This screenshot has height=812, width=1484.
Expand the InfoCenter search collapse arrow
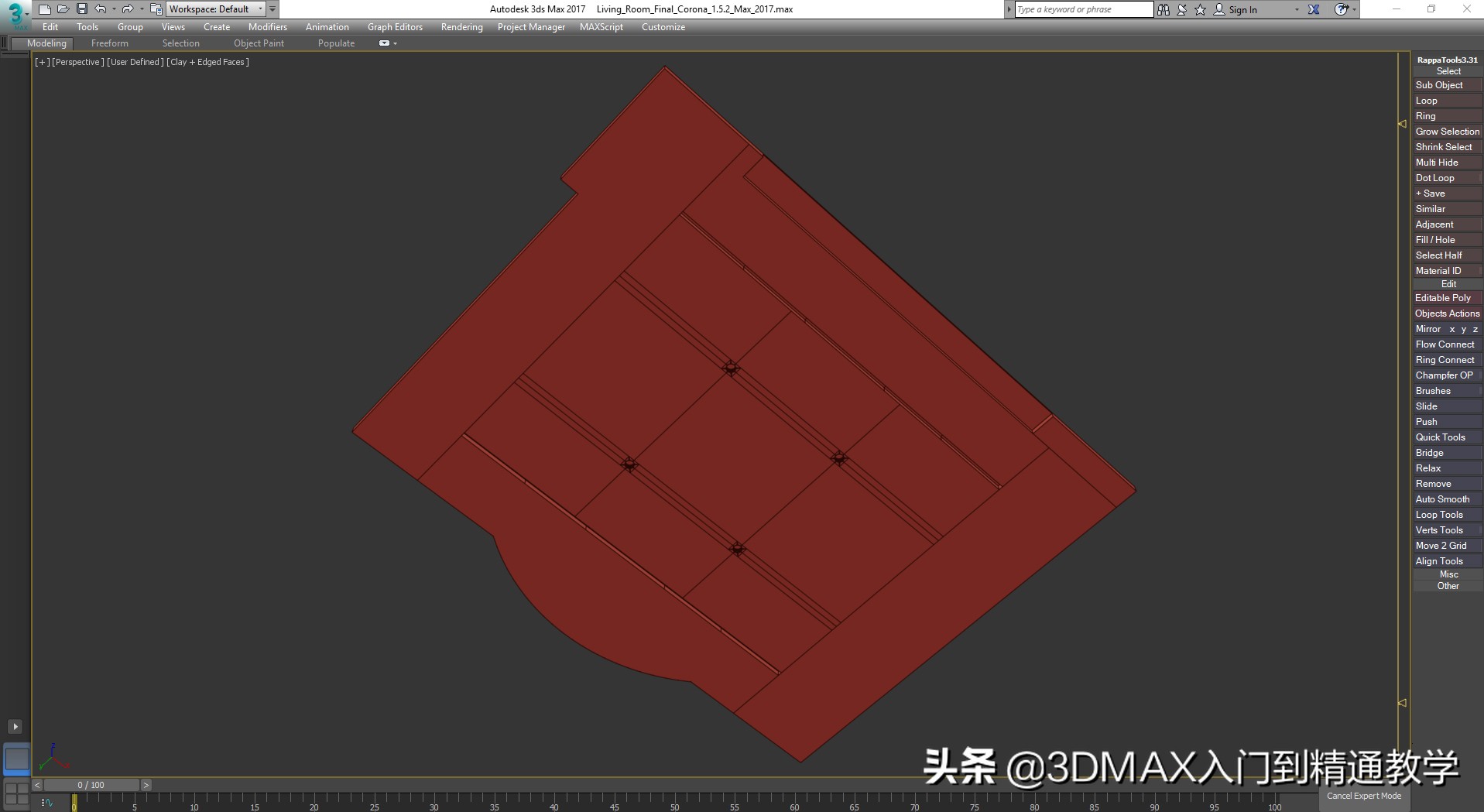[1009, 9]
